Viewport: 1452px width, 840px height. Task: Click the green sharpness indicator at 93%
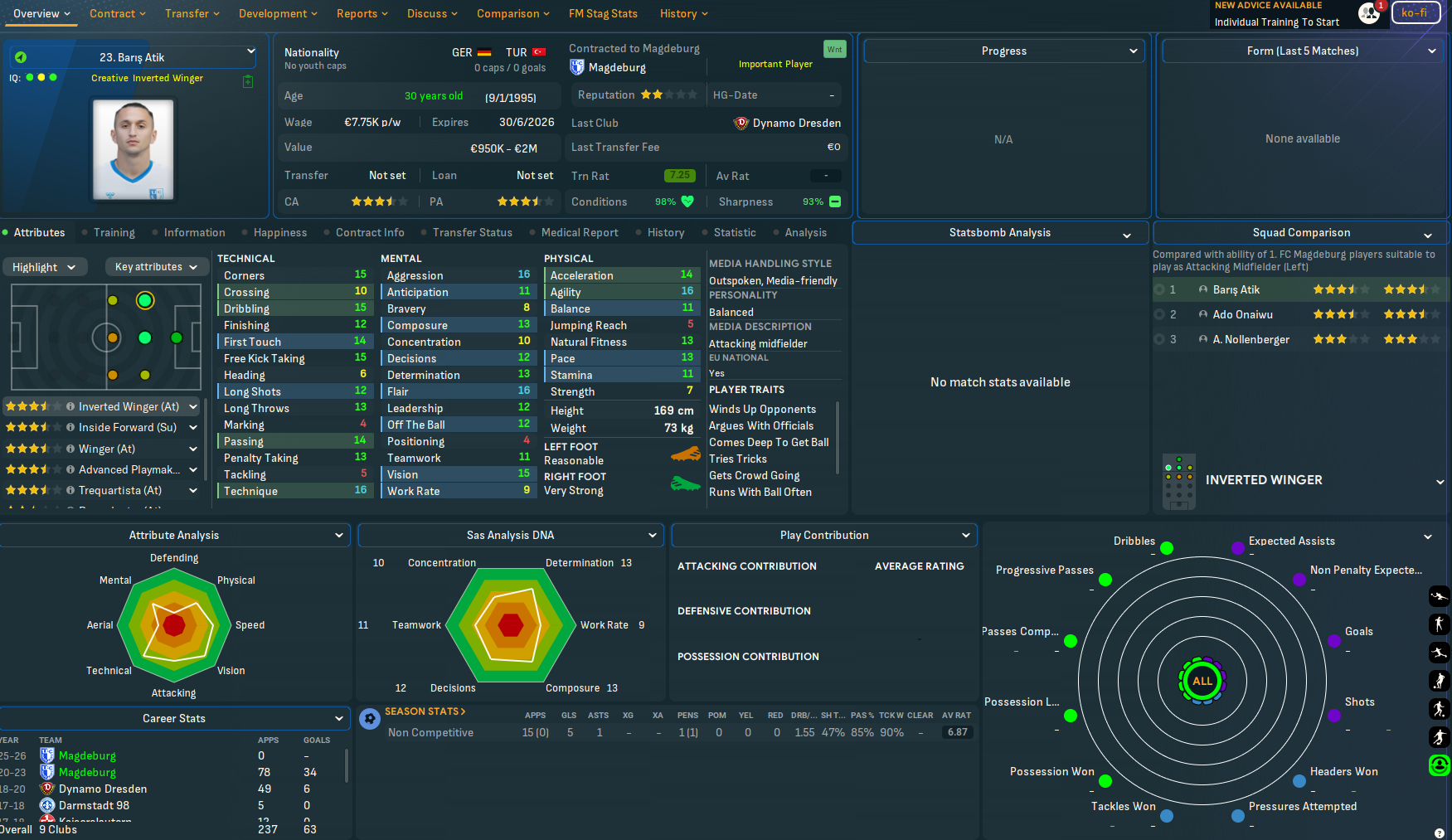click(x=835, y=202)
